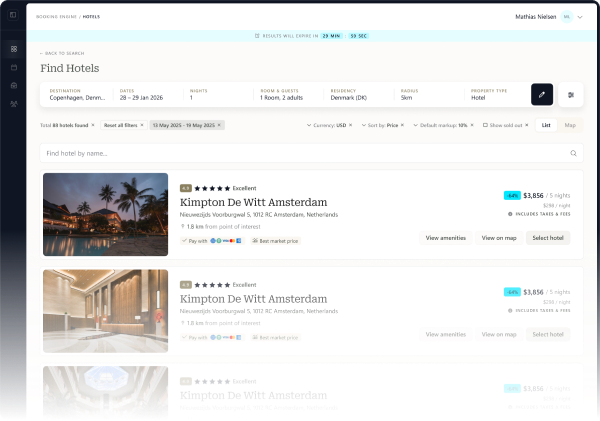Click the 29 MIN countdown badge
This screenshot has height=421, width=600.
(x=331, y=36)
